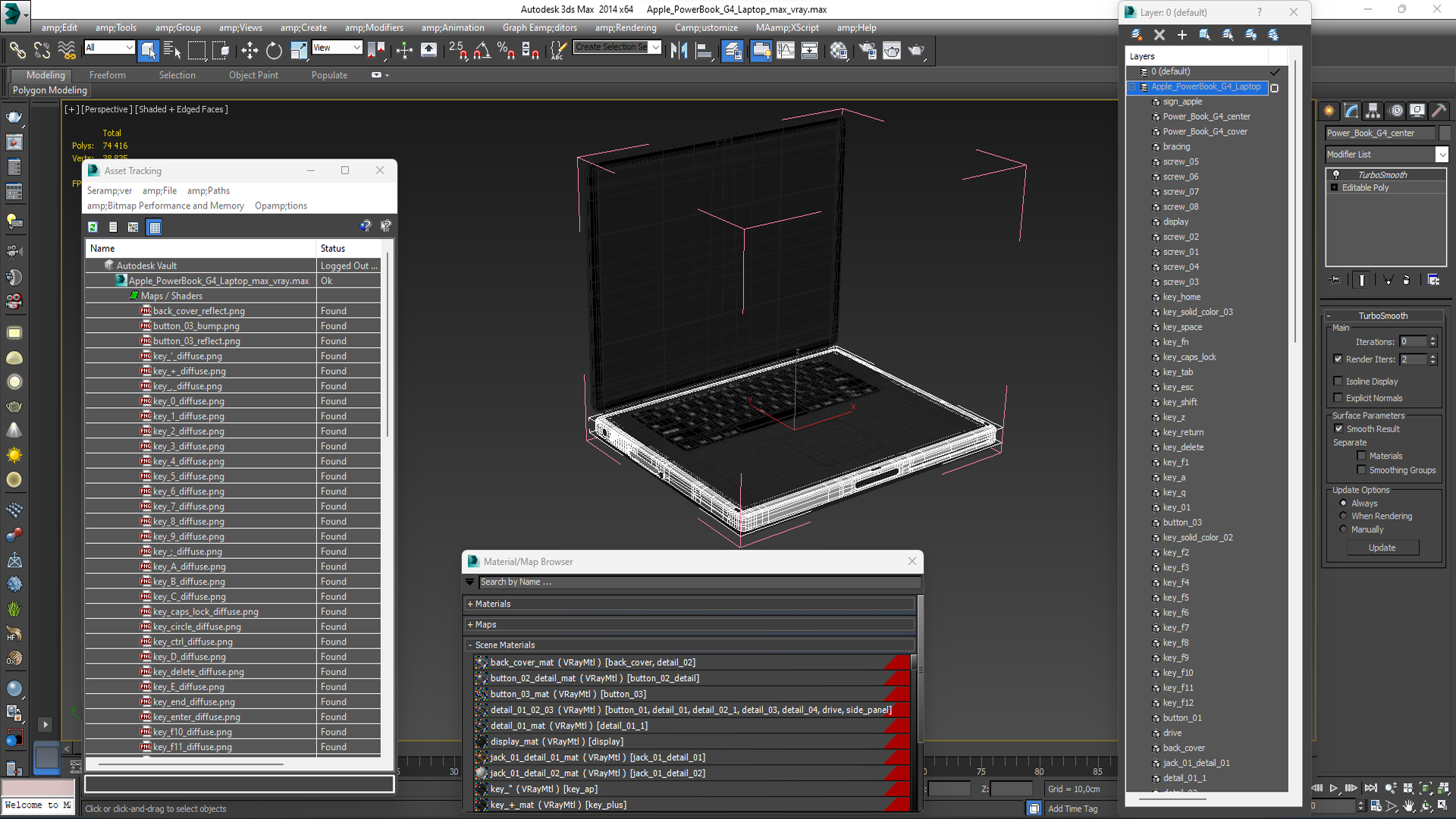Screen dimensions: 1456x819
Task: Toggle Render Iters checkbox
Action: point(1338,359)
